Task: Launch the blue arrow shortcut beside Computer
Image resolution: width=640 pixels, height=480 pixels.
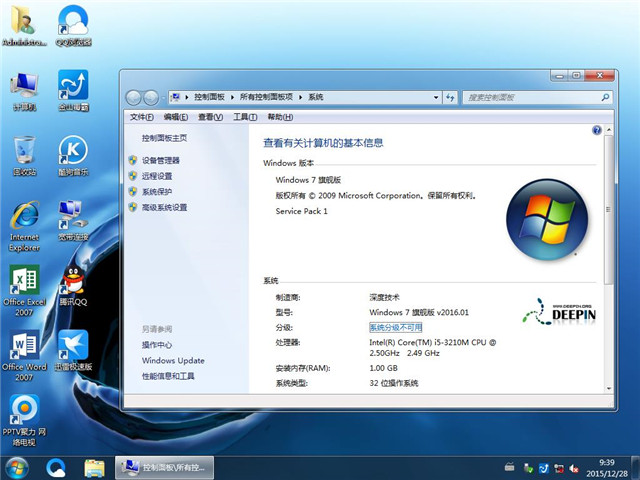Action: (x=73, y=91)
